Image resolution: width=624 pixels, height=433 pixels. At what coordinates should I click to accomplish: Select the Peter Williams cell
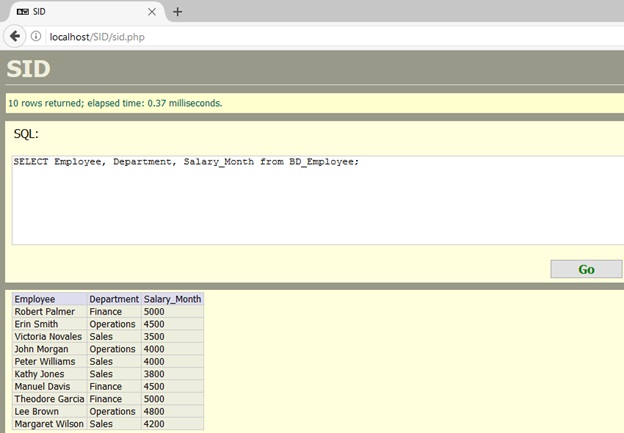(50, 361)
